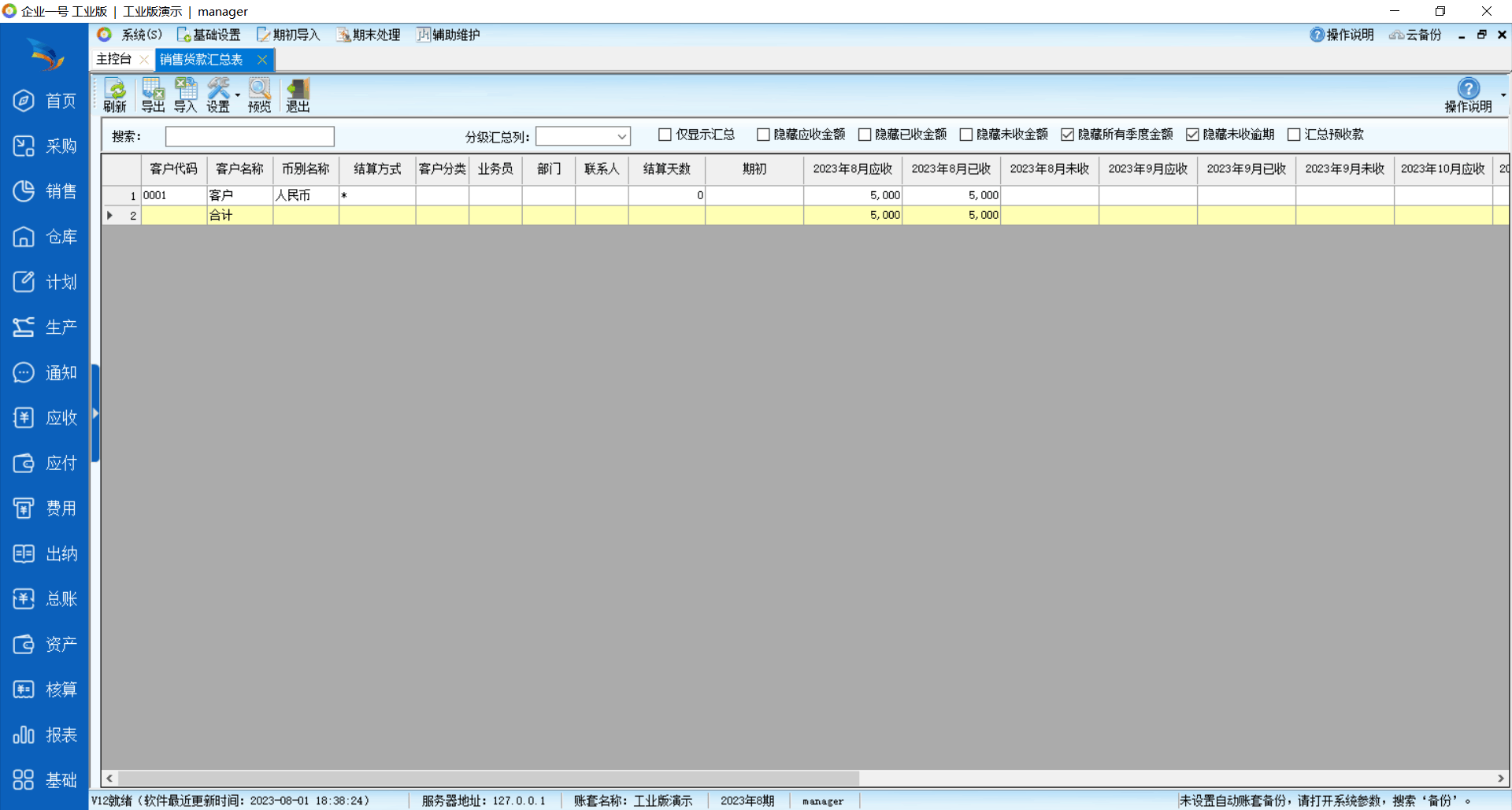Open 应收 receivables module in the sidebar
This screenshot has height=810, width=1512.
click(x=45, y=418)
